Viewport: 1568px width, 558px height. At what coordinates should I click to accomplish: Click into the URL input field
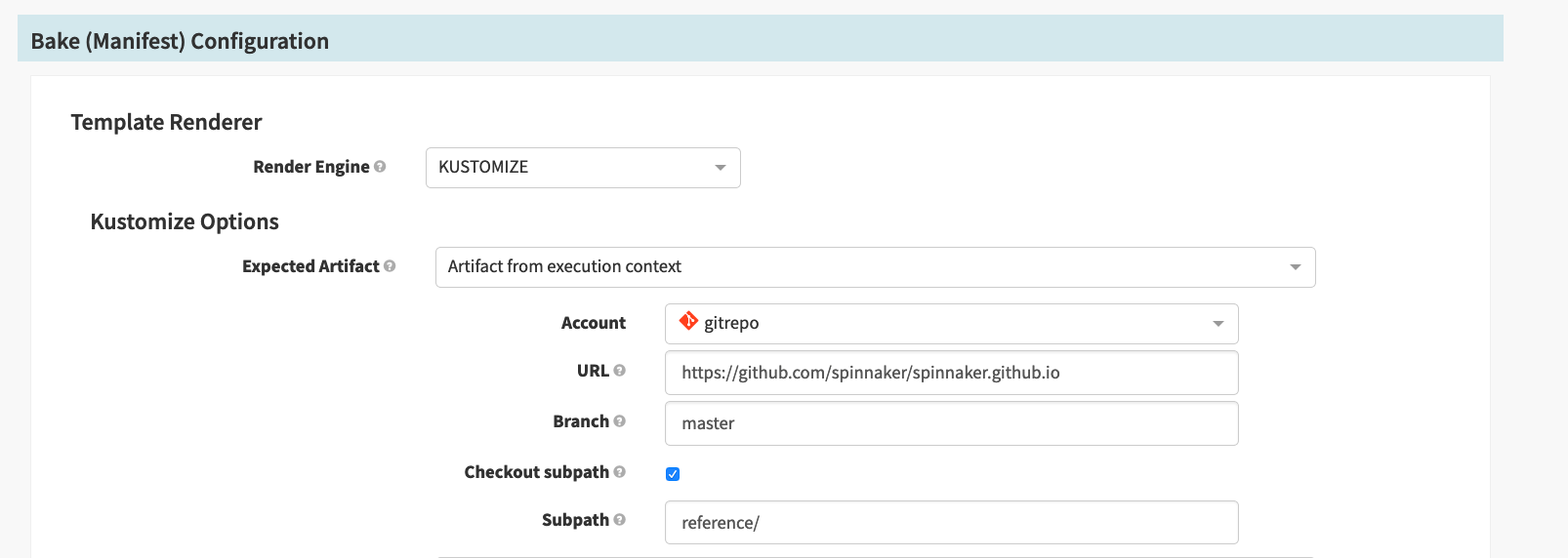point(951,373)
